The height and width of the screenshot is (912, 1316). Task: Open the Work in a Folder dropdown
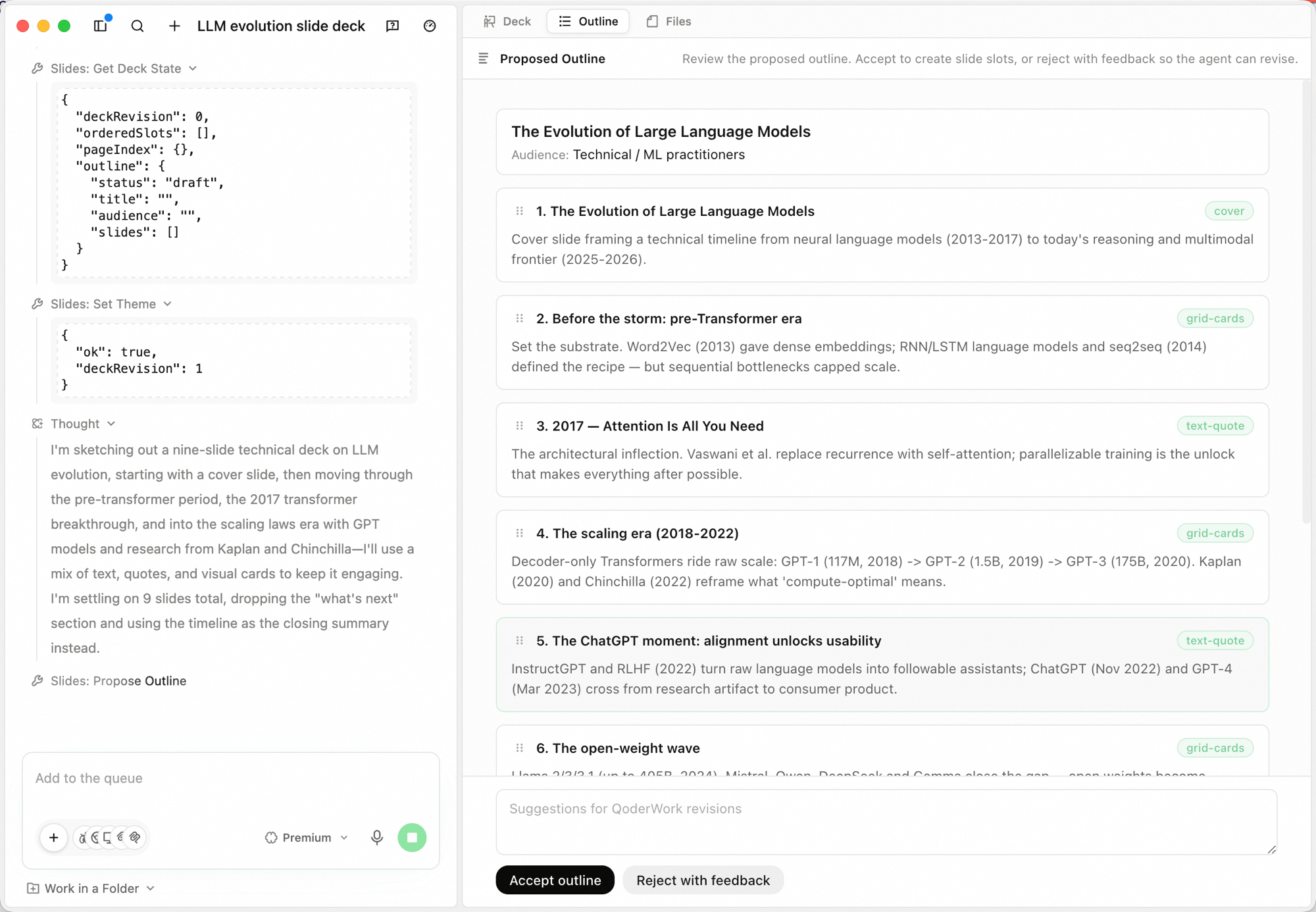91,888
